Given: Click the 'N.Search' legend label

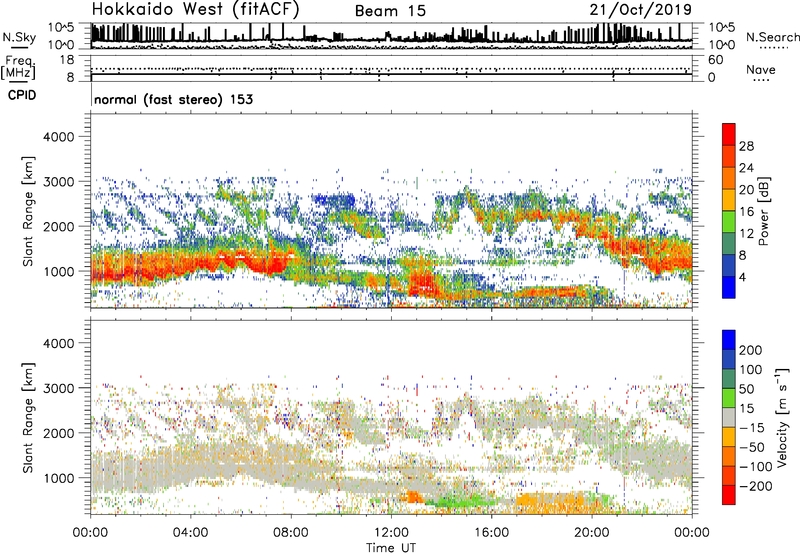Looking at the screenshot, I should tap(772, 37).
